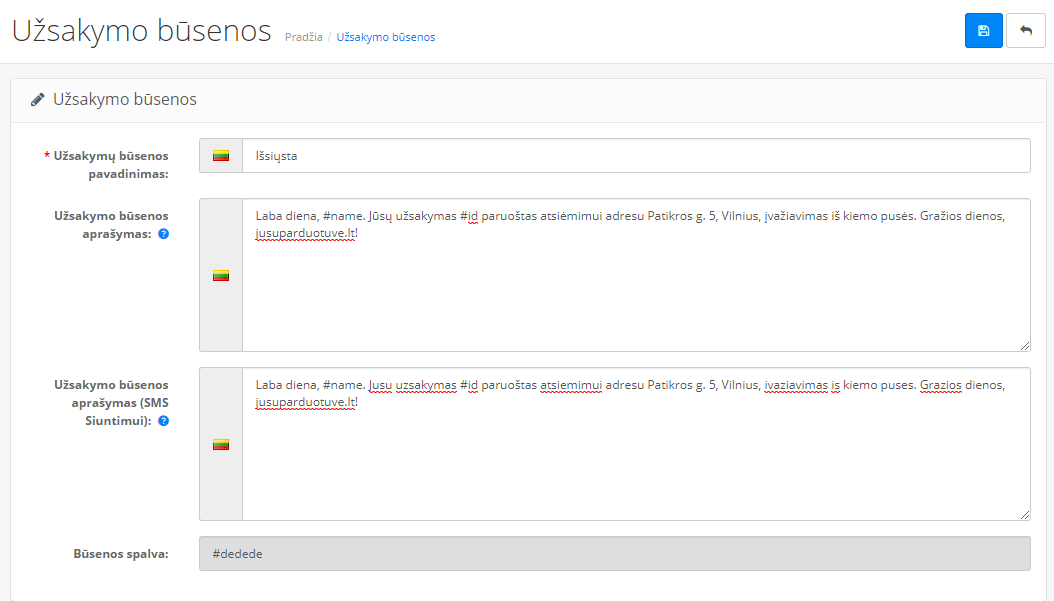Click the pencil icon in panel heading

[x=38, y=99]
